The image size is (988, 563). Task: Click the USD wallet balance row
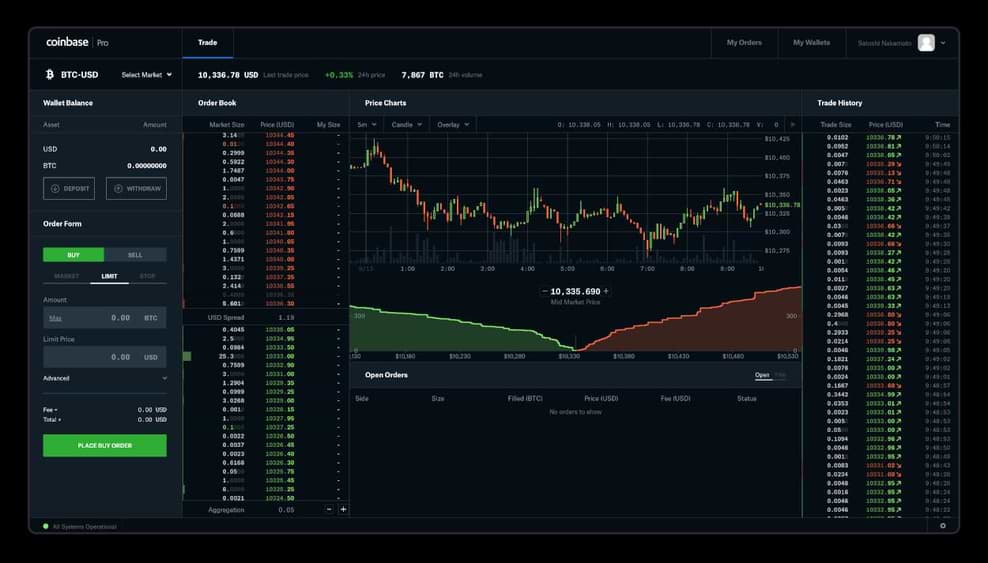pos(105,149)
